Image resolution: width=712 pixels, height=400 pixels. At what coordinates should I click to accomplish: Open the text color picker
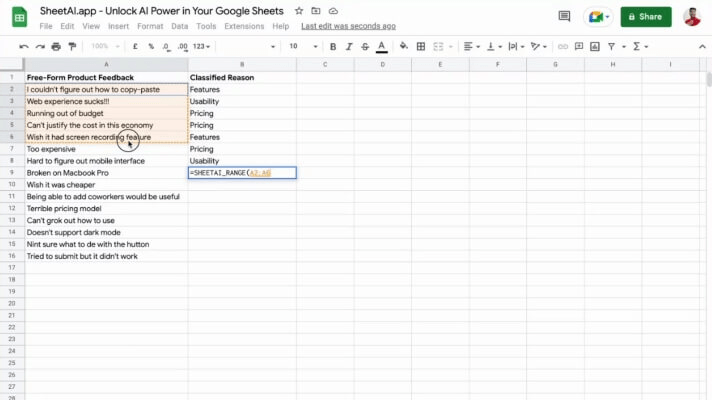(x=382, y=46)
